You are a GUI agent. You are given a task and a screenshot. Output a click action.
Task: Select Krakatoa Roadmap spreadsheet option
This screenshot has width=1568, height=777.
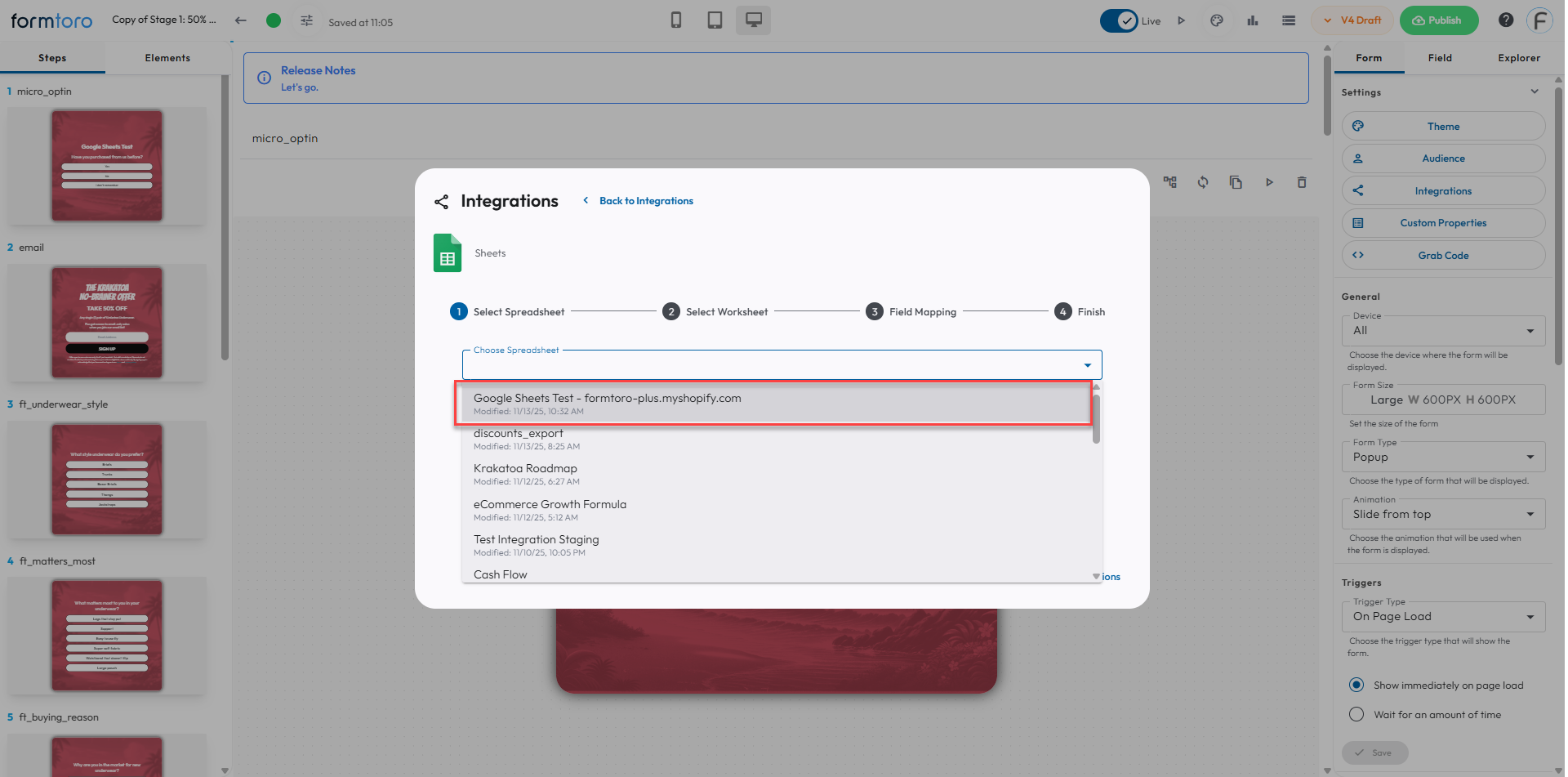point(777,475)
